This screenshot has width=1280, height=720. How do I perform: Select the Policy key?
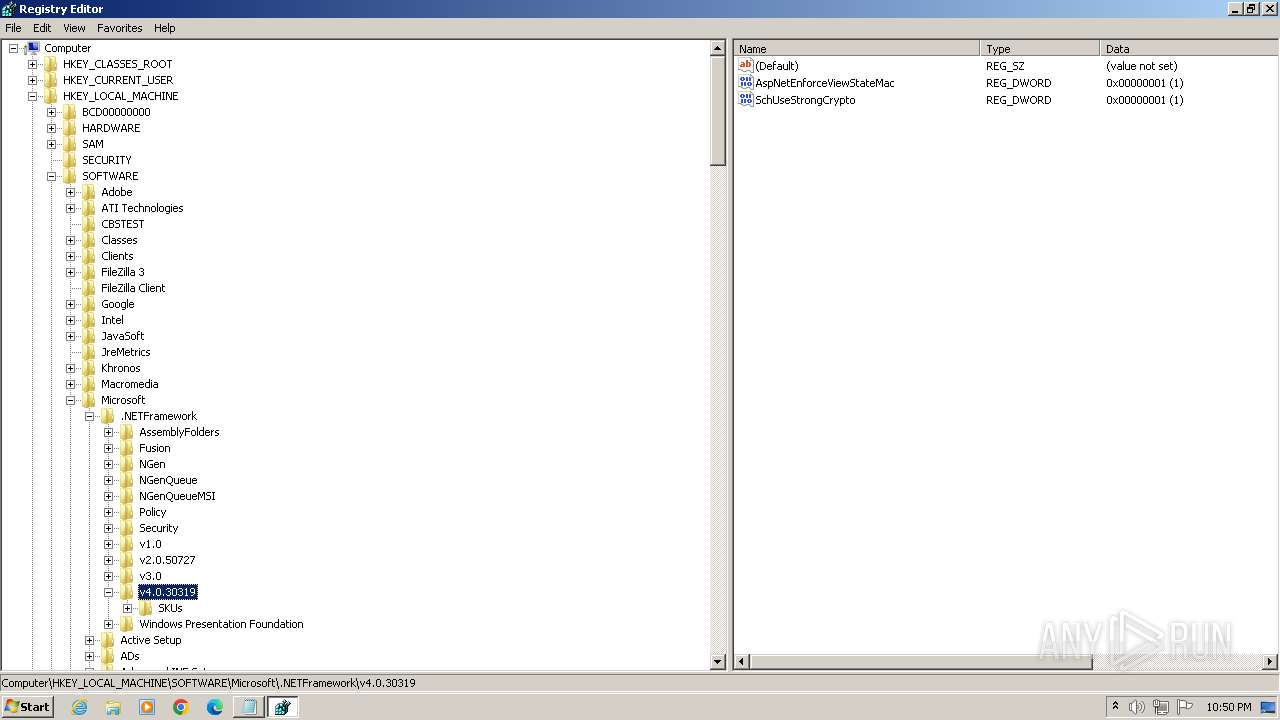152,512
